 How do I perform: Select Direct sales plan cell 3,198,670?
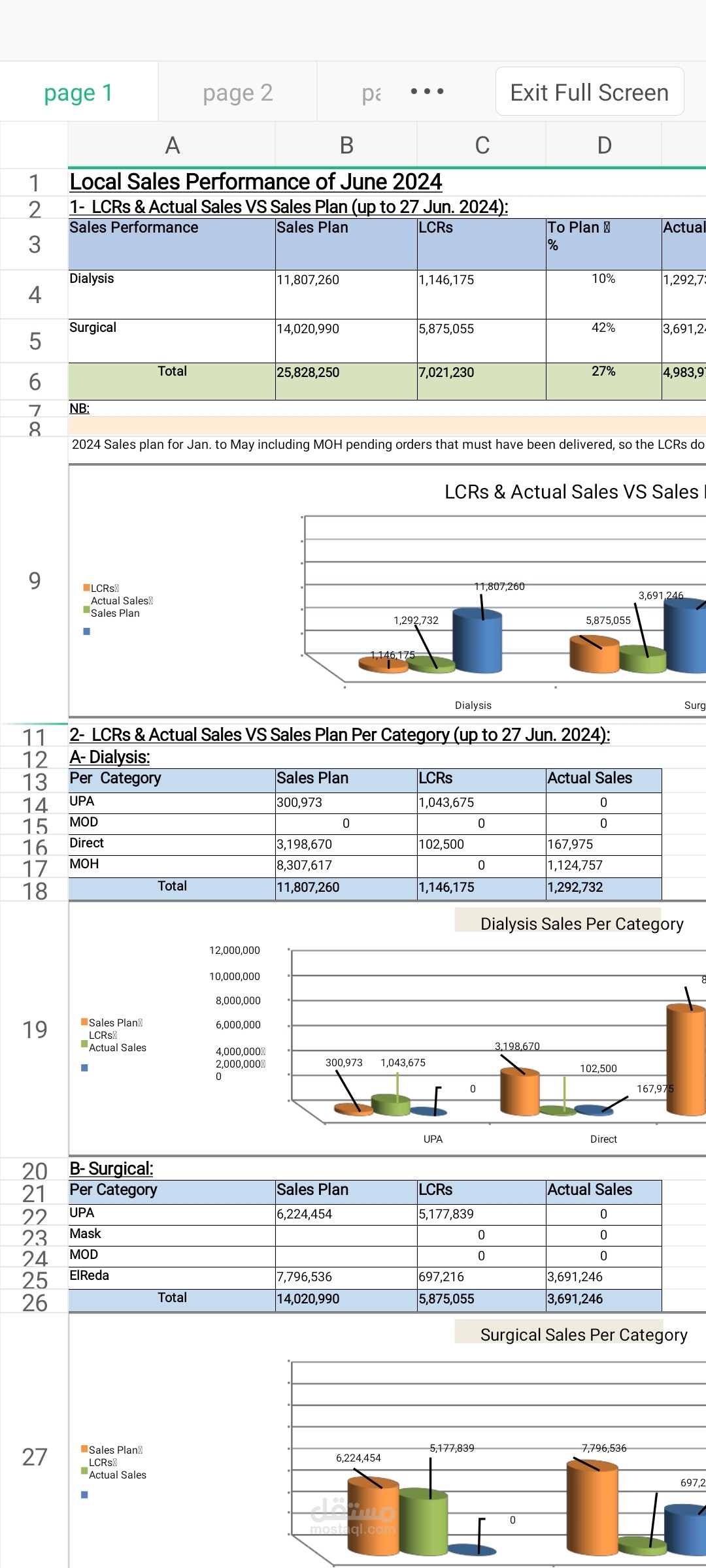point(346,845)
